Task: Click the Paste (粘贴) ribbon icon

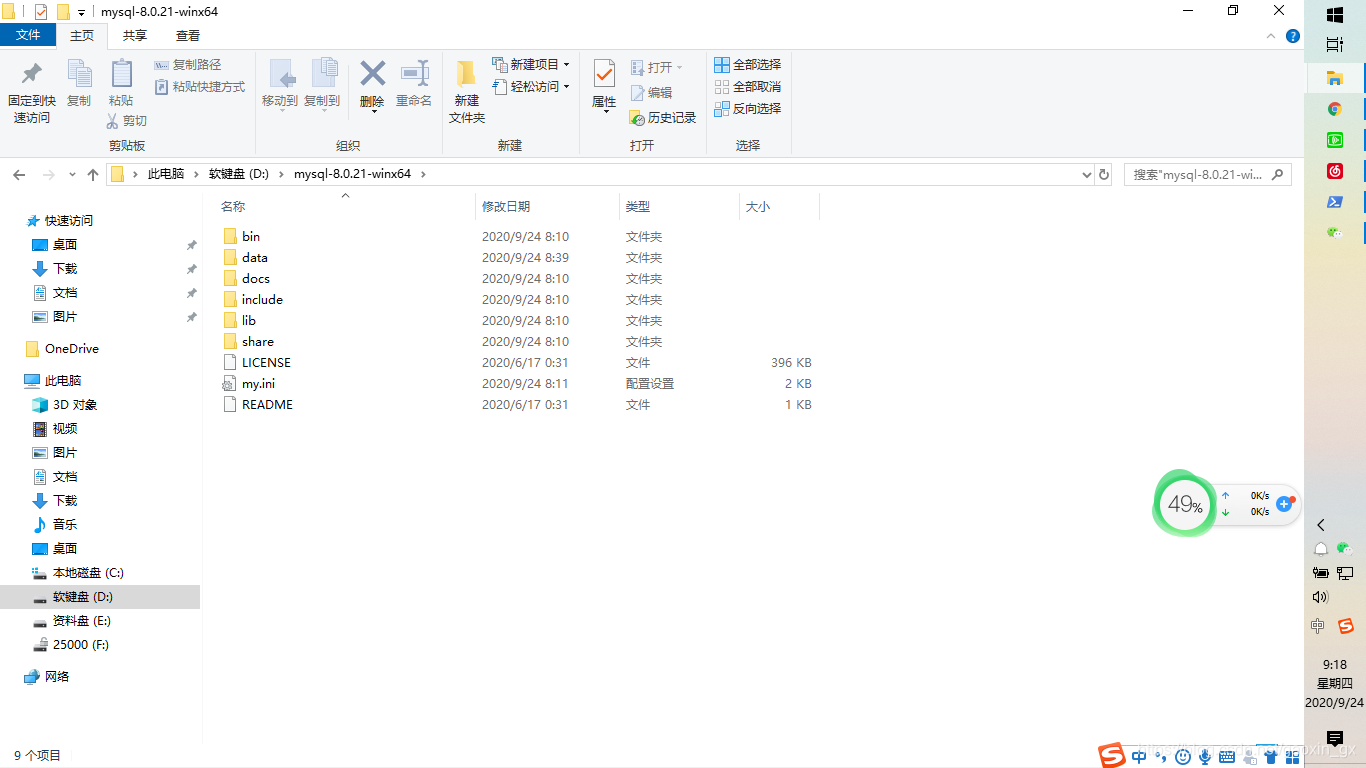Action: (121, 73)
